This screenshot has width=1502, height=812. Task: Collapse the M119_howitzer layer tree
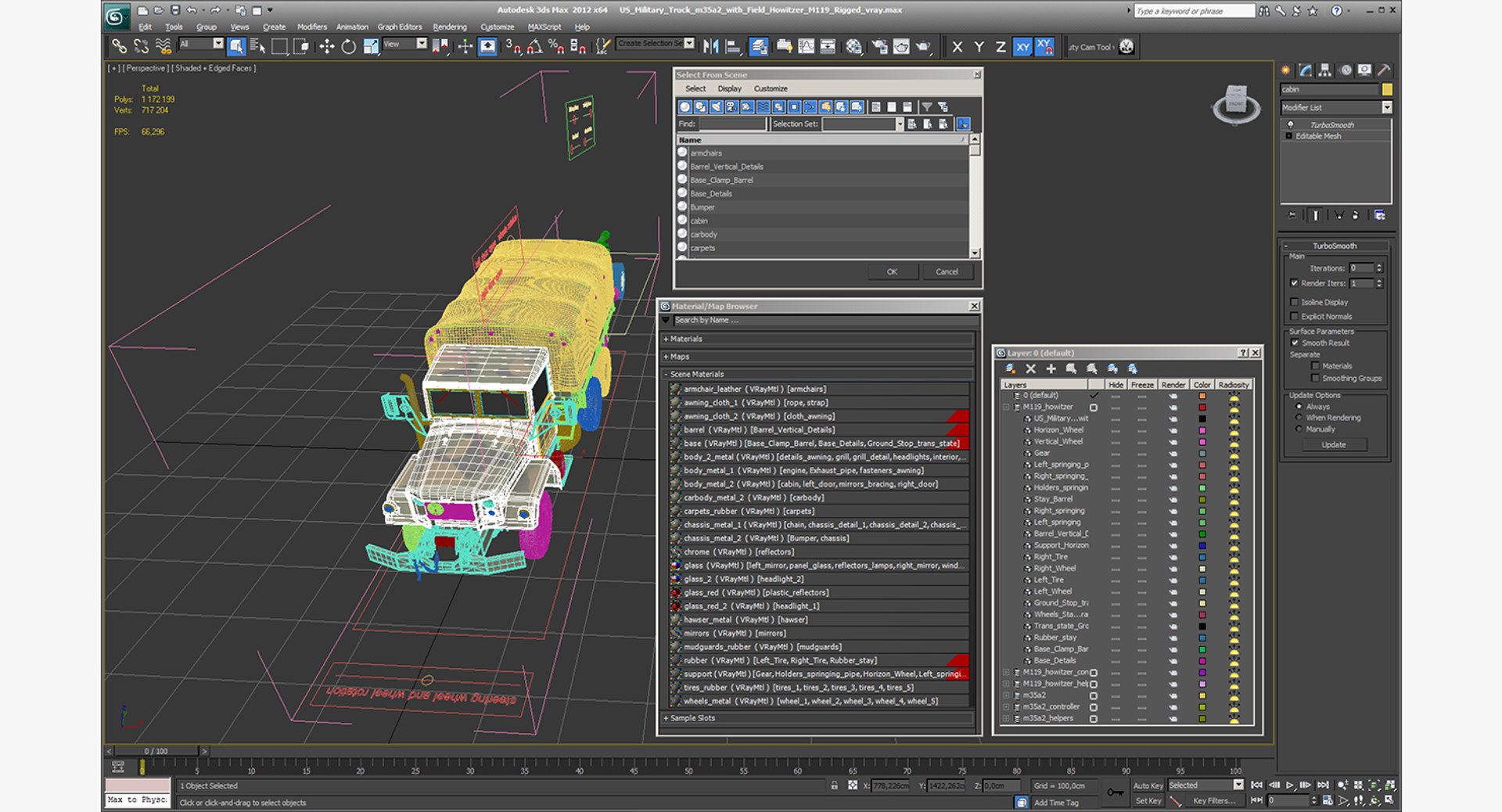(x=1007, y=408)
